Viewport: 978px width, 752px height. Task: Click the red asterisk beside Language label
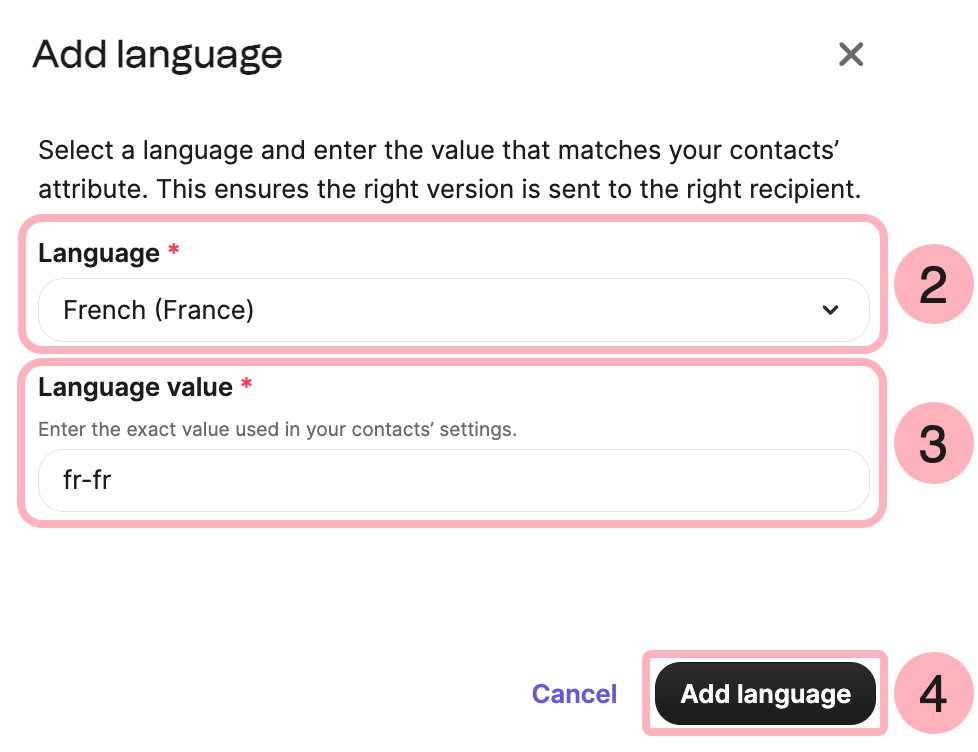tap(174, 252)
